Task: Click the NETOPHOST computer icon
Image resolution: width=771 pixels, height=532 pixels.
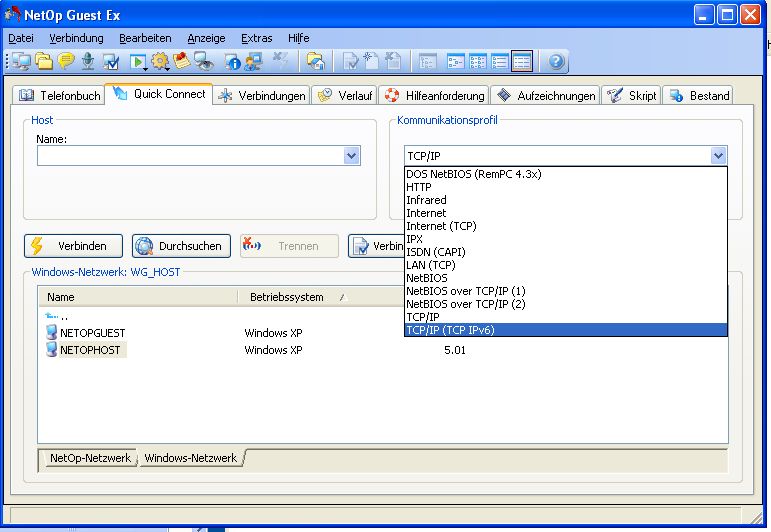Action: coord(51,350)
